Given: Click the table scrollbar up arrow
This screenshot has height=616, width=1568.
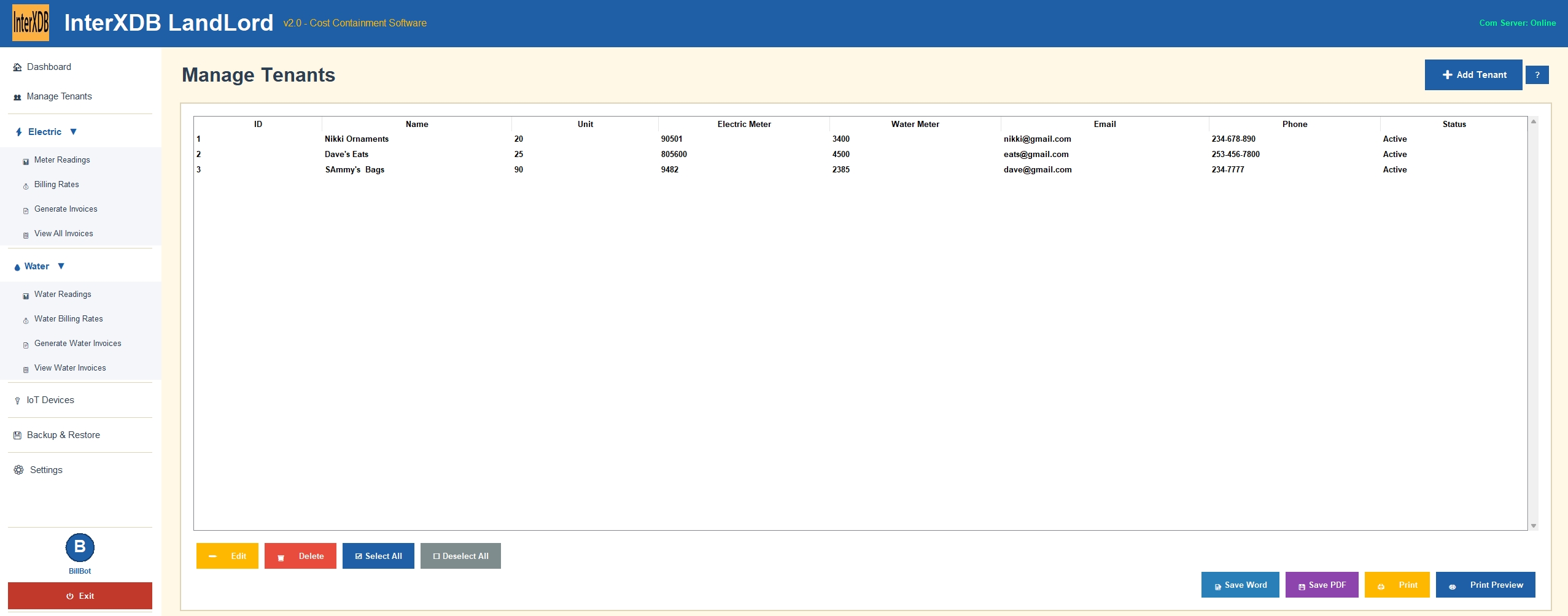Looking at the screenshot, I should tap(1534, 121).
